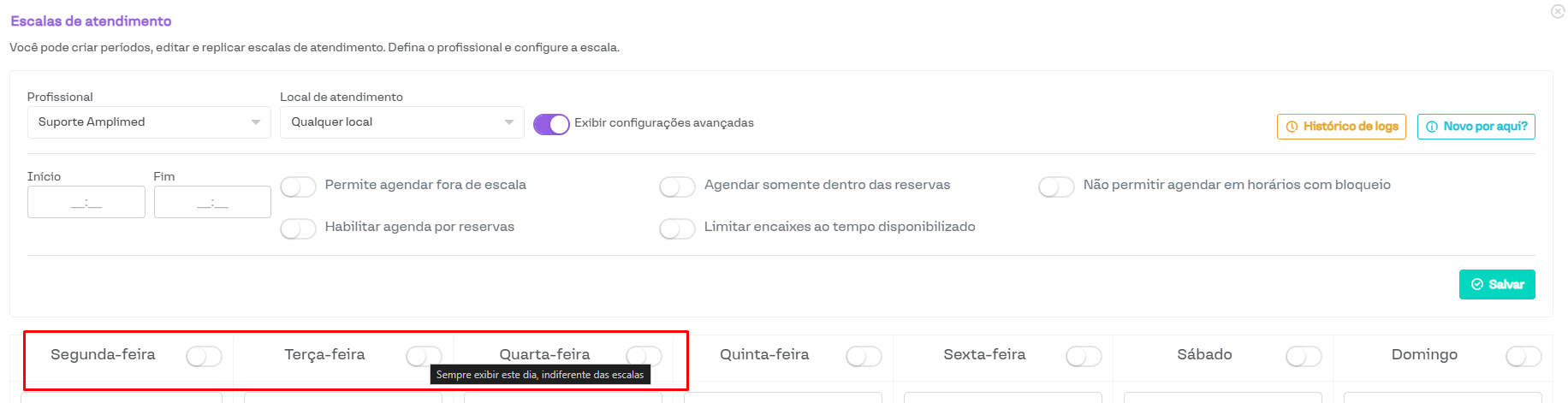
Task: Toggle Habilitar agenda por reservas
Action: (x=298, y=228)
